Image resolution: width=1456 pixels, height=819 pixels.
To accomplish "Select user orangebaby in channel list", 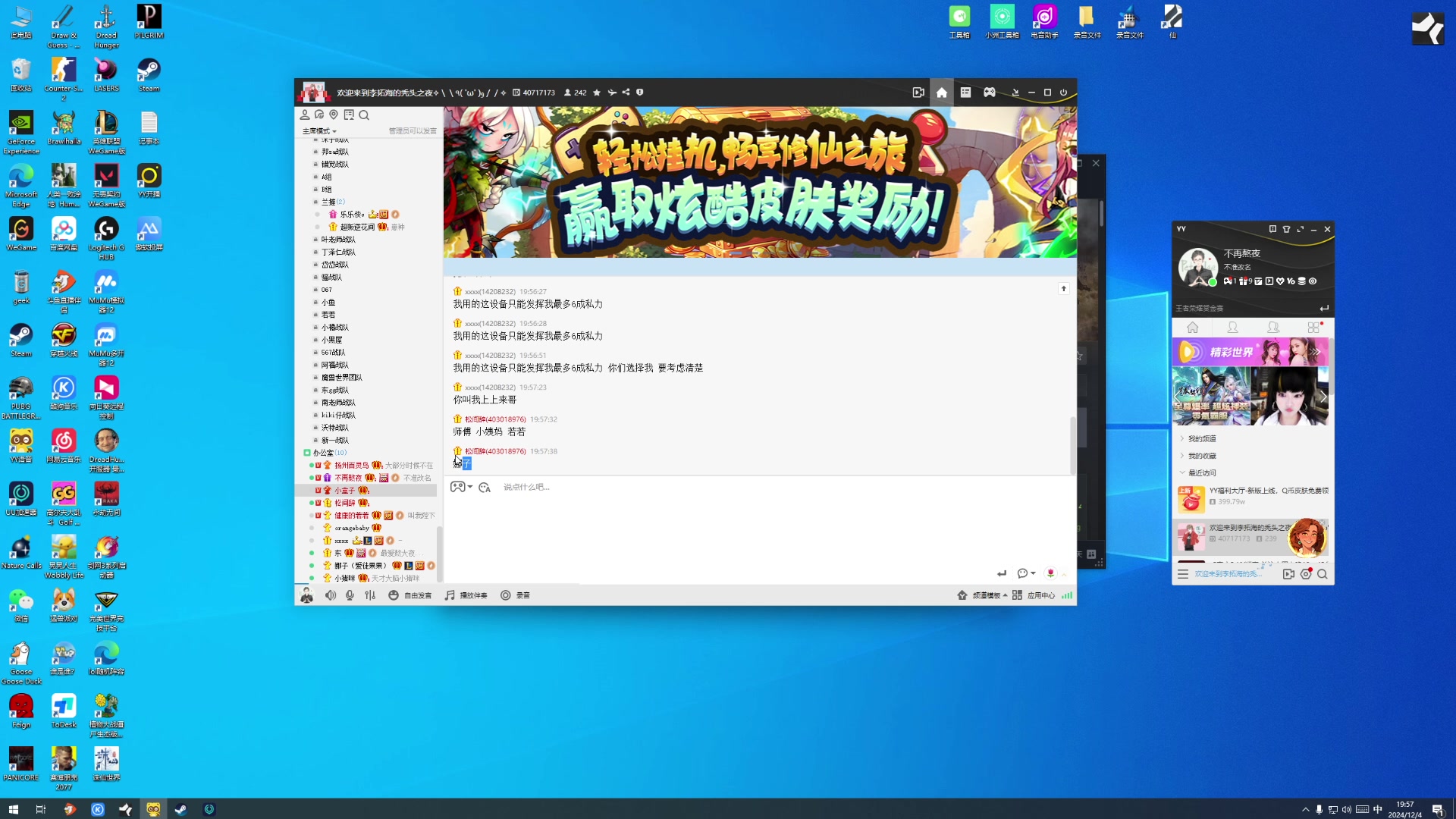I will coord(352,528).
